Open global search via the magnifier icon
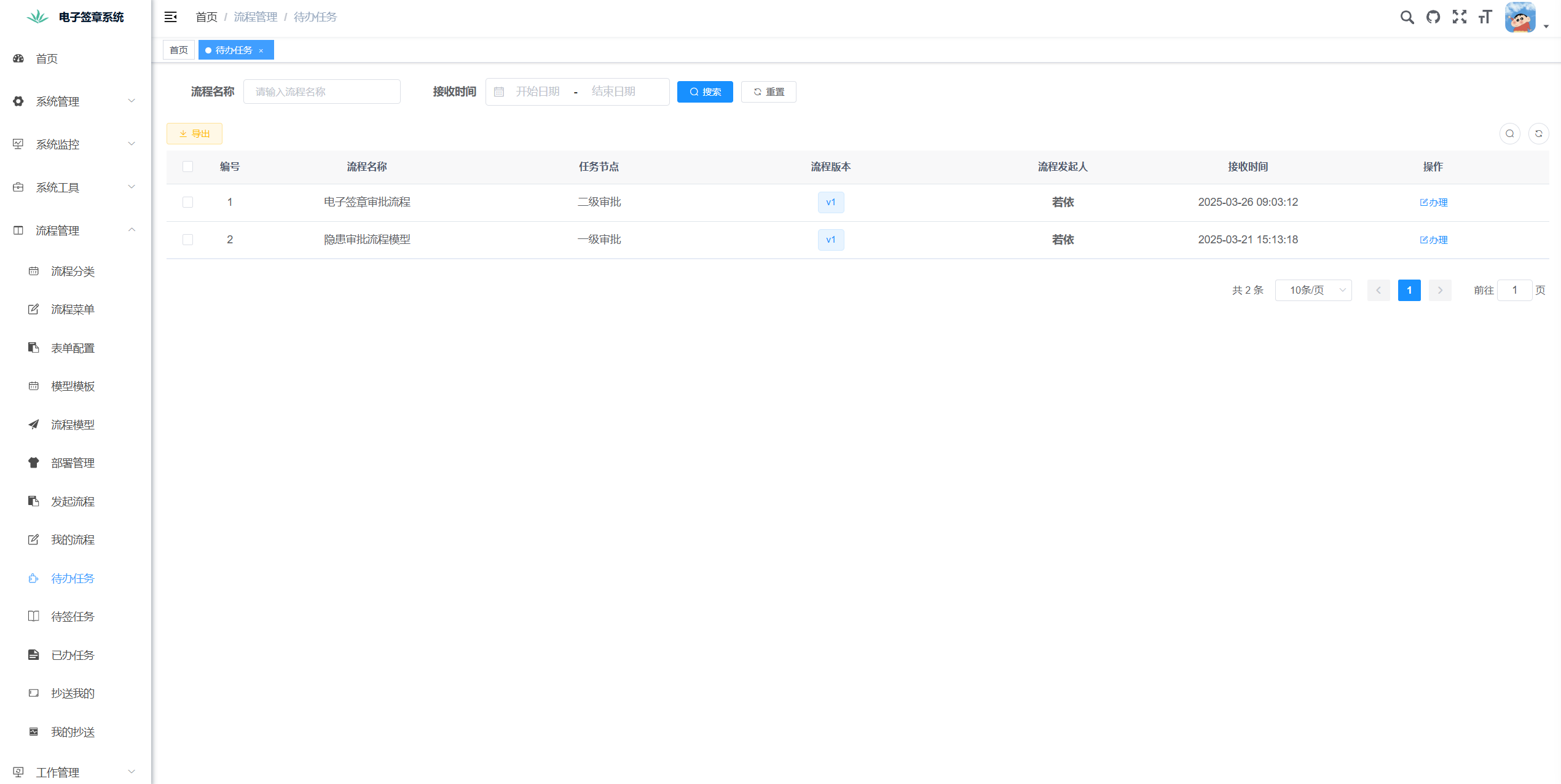 1407,17
